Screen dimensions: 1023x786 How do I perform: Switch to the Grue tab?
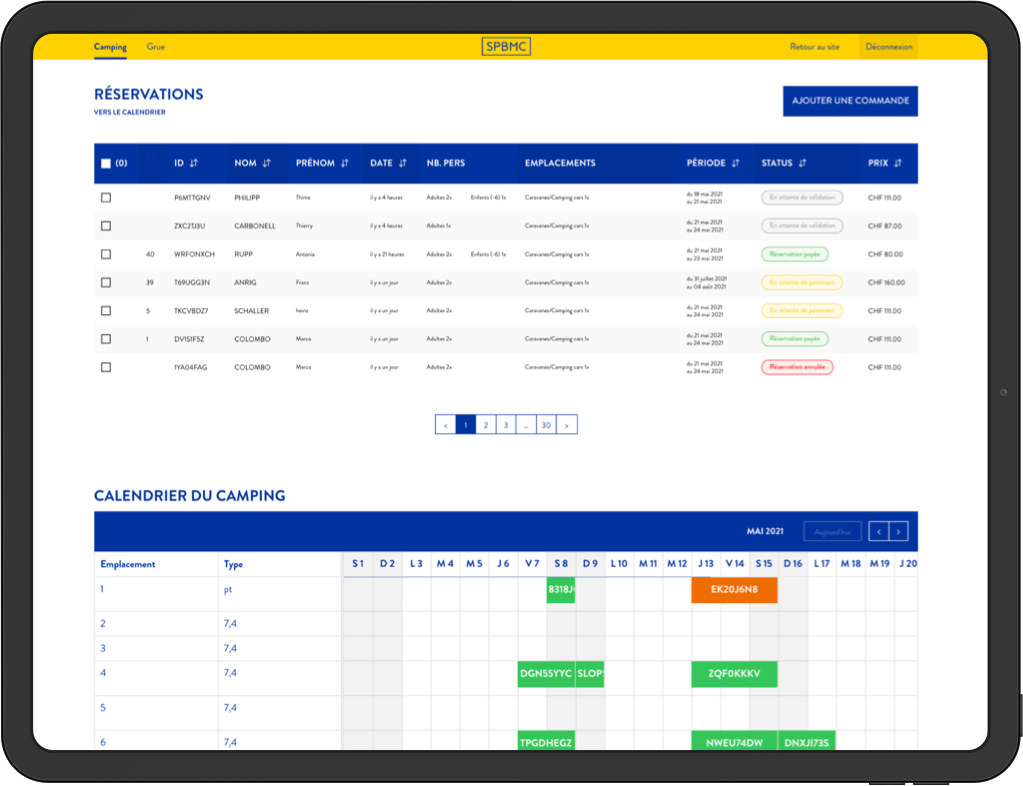click(x=156, y=47)
